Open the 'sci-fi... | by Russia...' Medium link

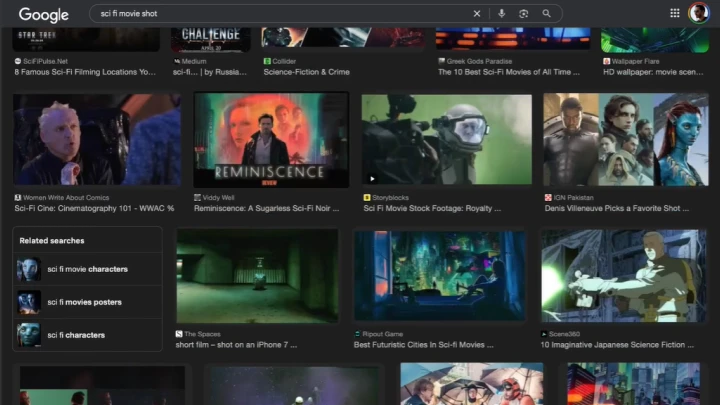[x=210, y=72]
